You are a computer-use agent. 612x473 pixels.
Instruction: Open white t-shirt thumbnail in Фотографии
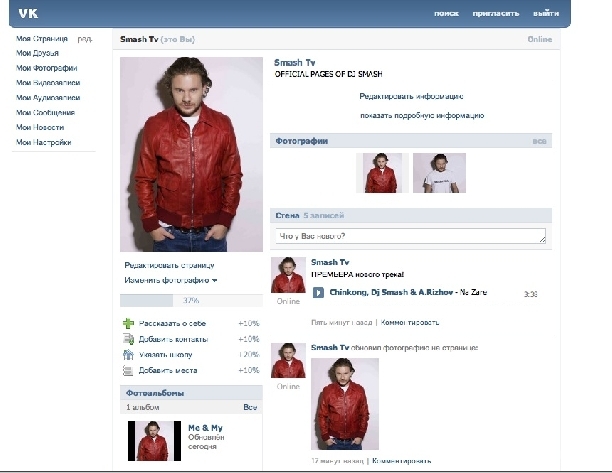click(x=439, y=173)
